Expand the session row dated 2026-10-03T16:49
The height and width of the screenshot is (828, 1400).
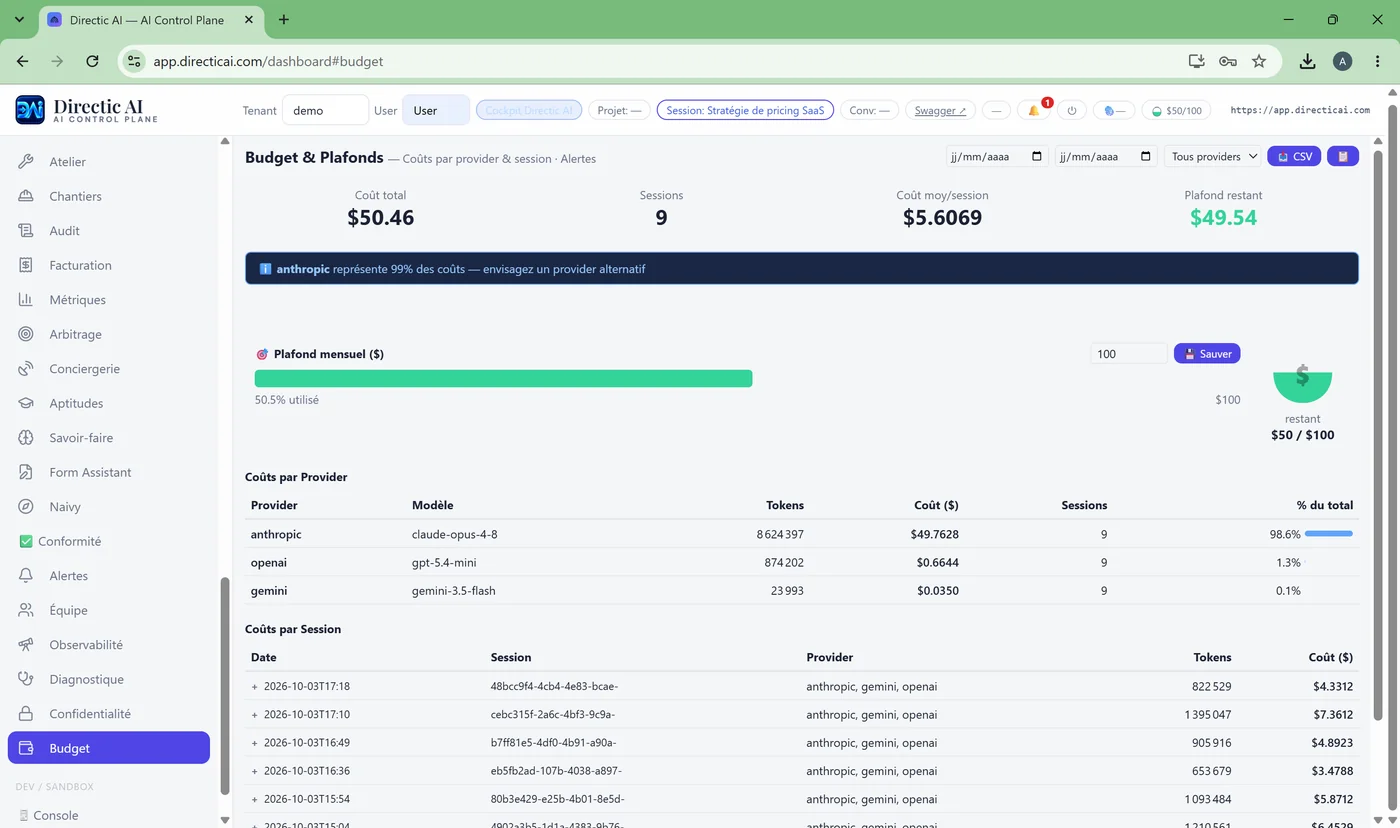[254, 743]
